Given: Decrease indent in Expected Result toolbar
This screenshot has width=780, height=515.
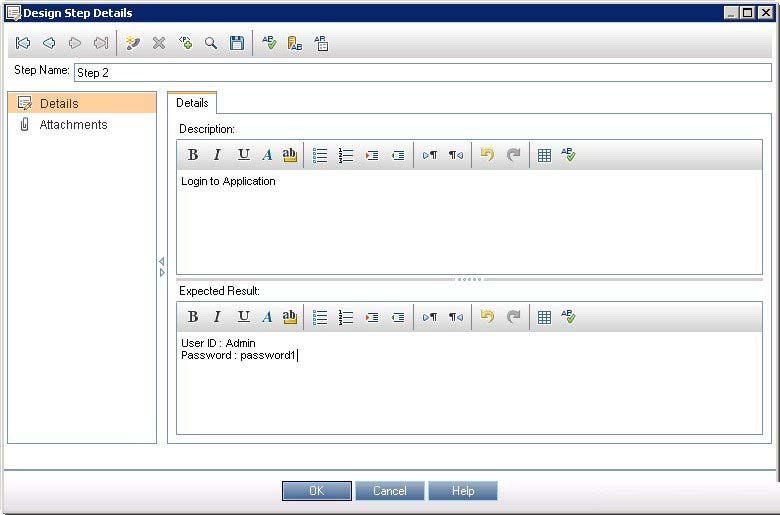Looking at the screenshot, I should click(398, 317).
